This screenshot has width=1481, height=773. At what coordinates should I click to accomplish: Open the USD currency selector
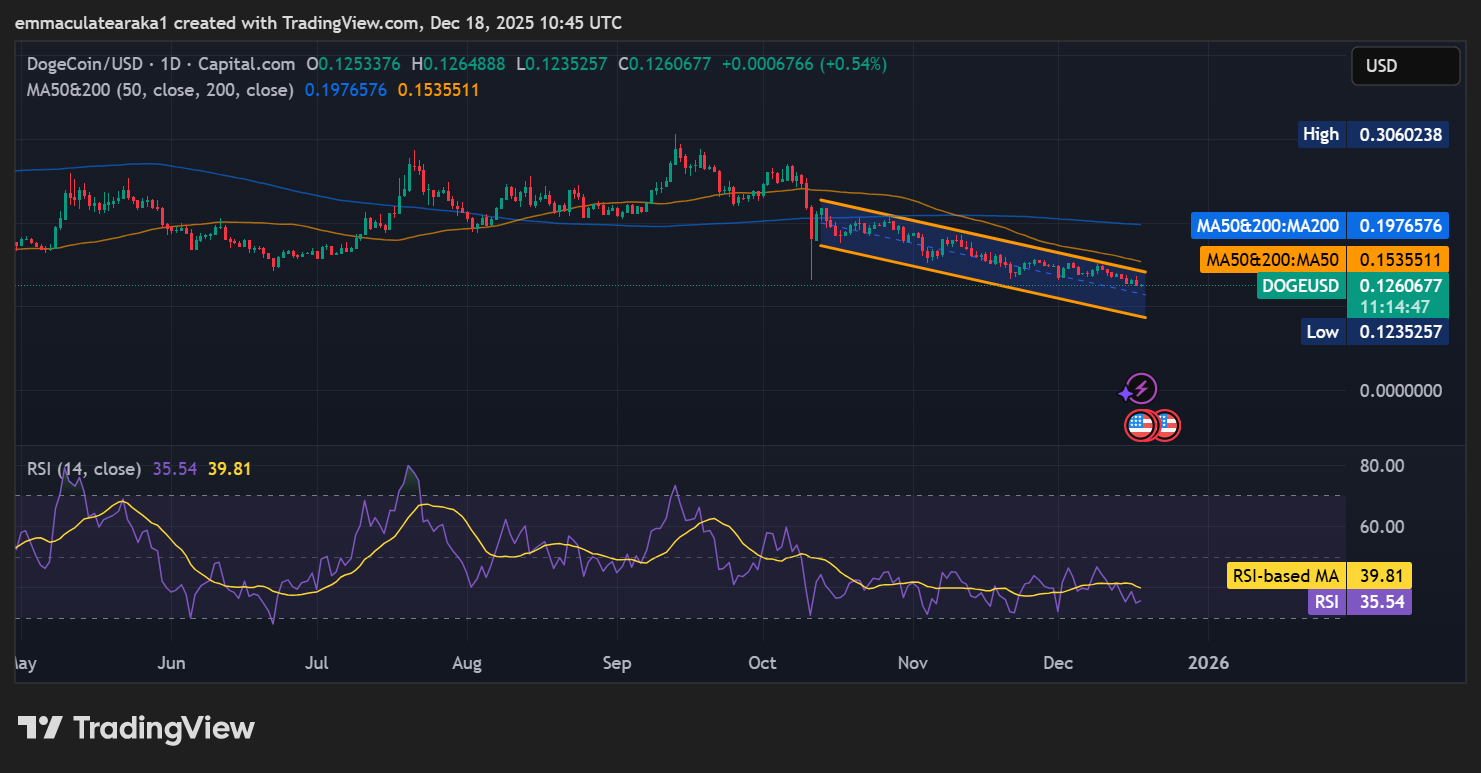[x=1405, y=66]
